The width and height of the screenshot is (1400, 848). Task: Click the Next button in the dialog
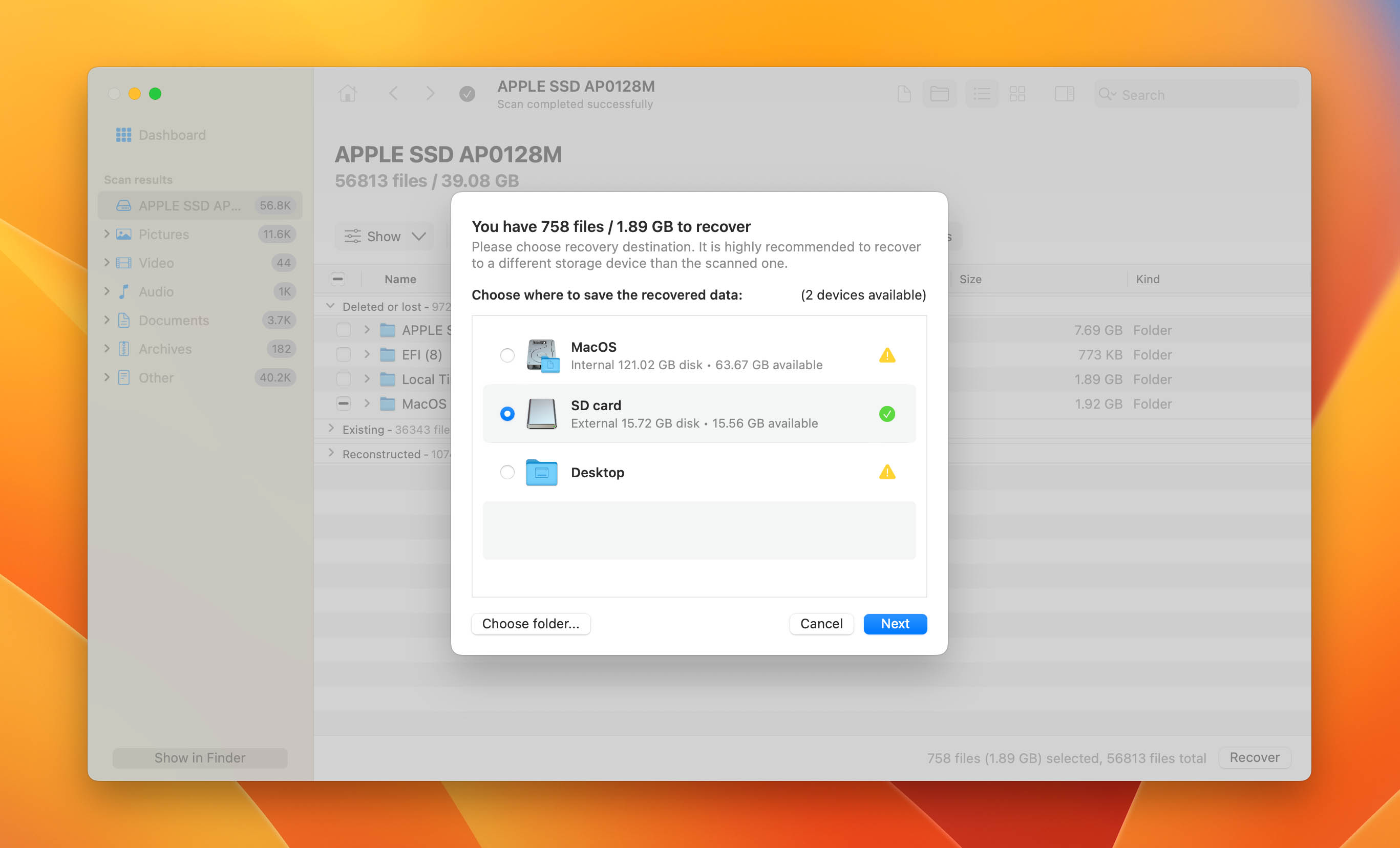point(895,624)
